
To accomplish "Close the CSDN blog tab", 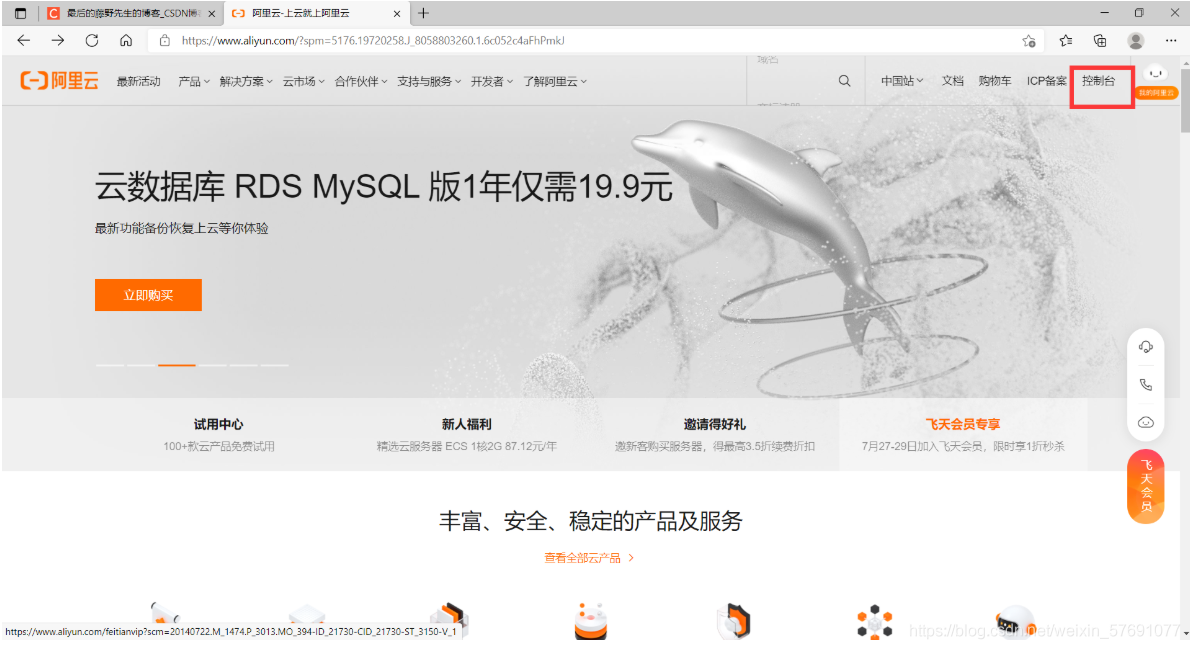I will coord(212,14).
